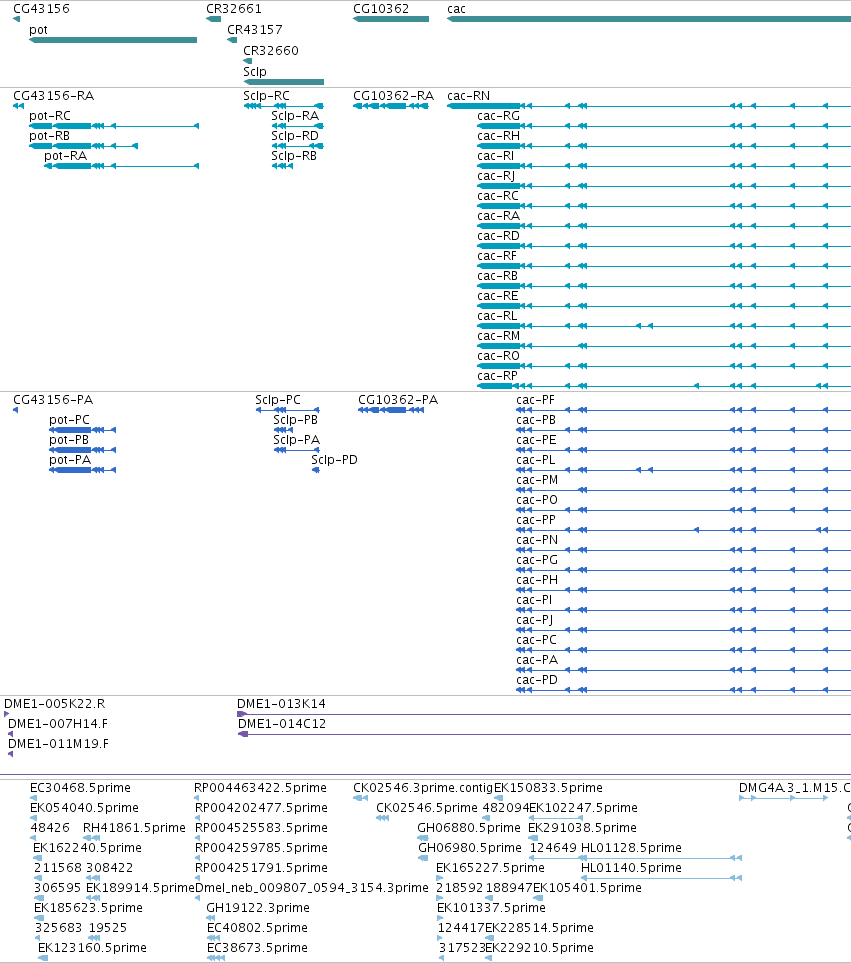The height and width of the screenshot is (963, 851).
Task: Select the cac-RA transcript label
Action: tap(499, 216)
